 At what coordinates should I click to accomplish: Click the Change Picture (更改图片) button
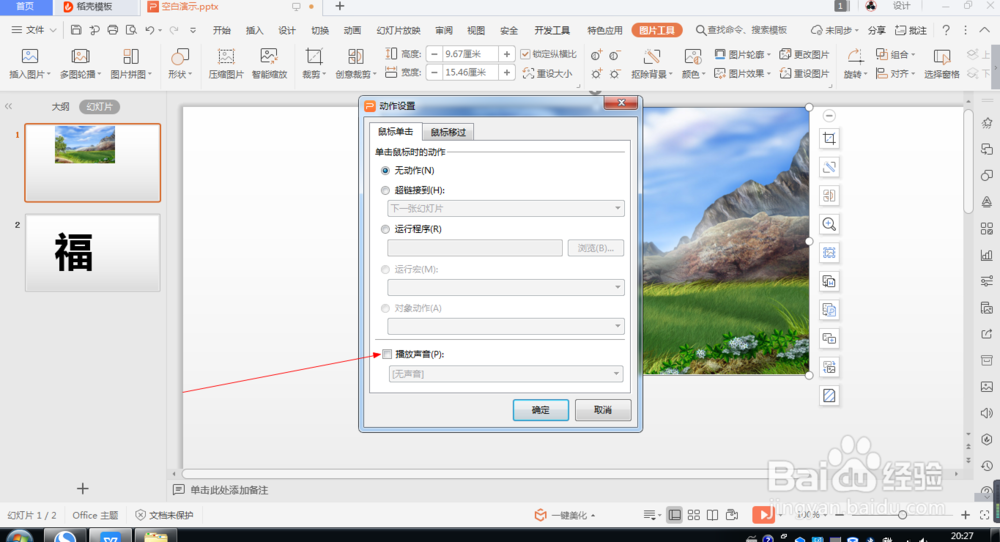[x=804, y=54]
